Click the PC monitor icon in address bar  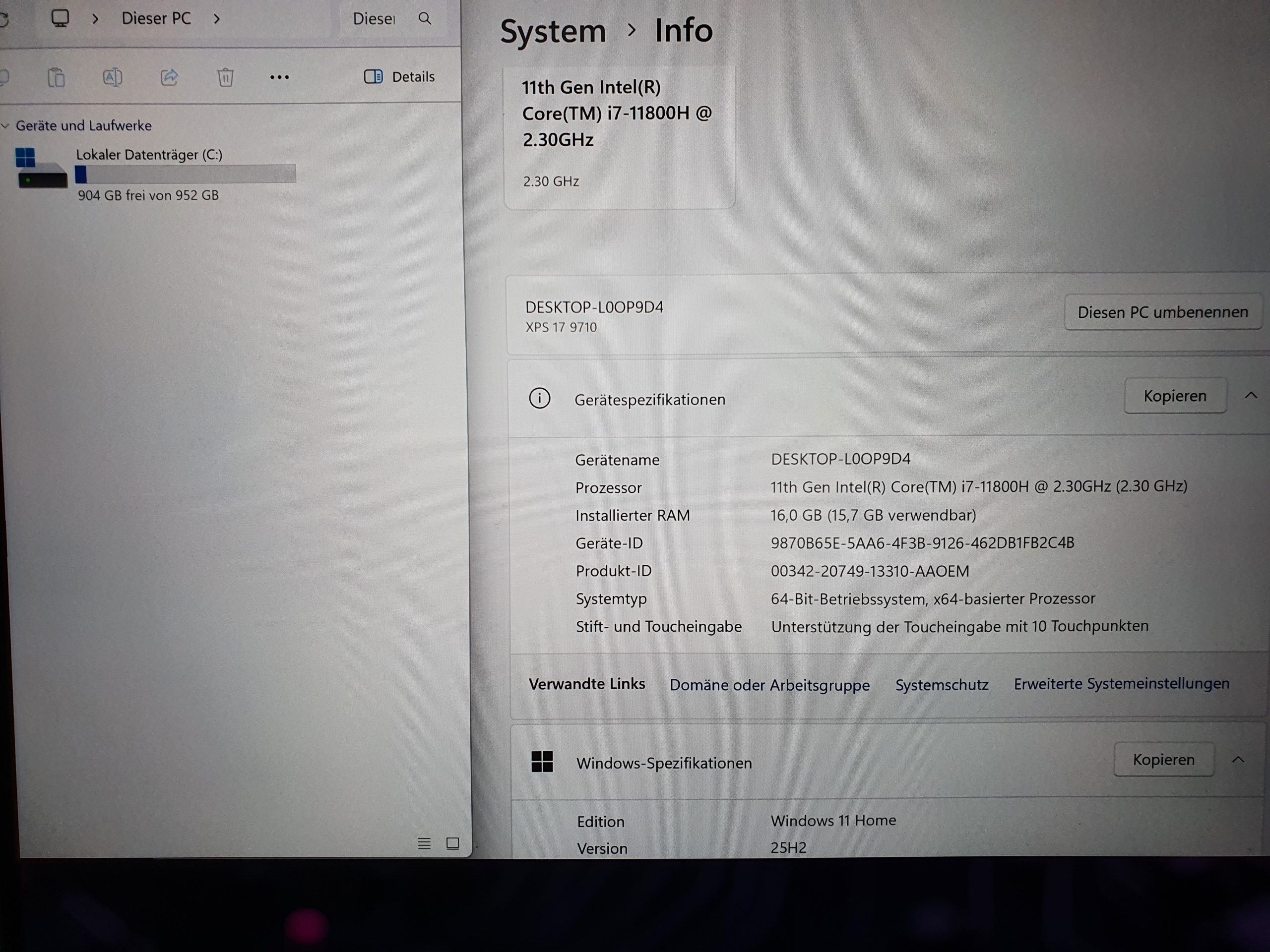tap(61, 18)
